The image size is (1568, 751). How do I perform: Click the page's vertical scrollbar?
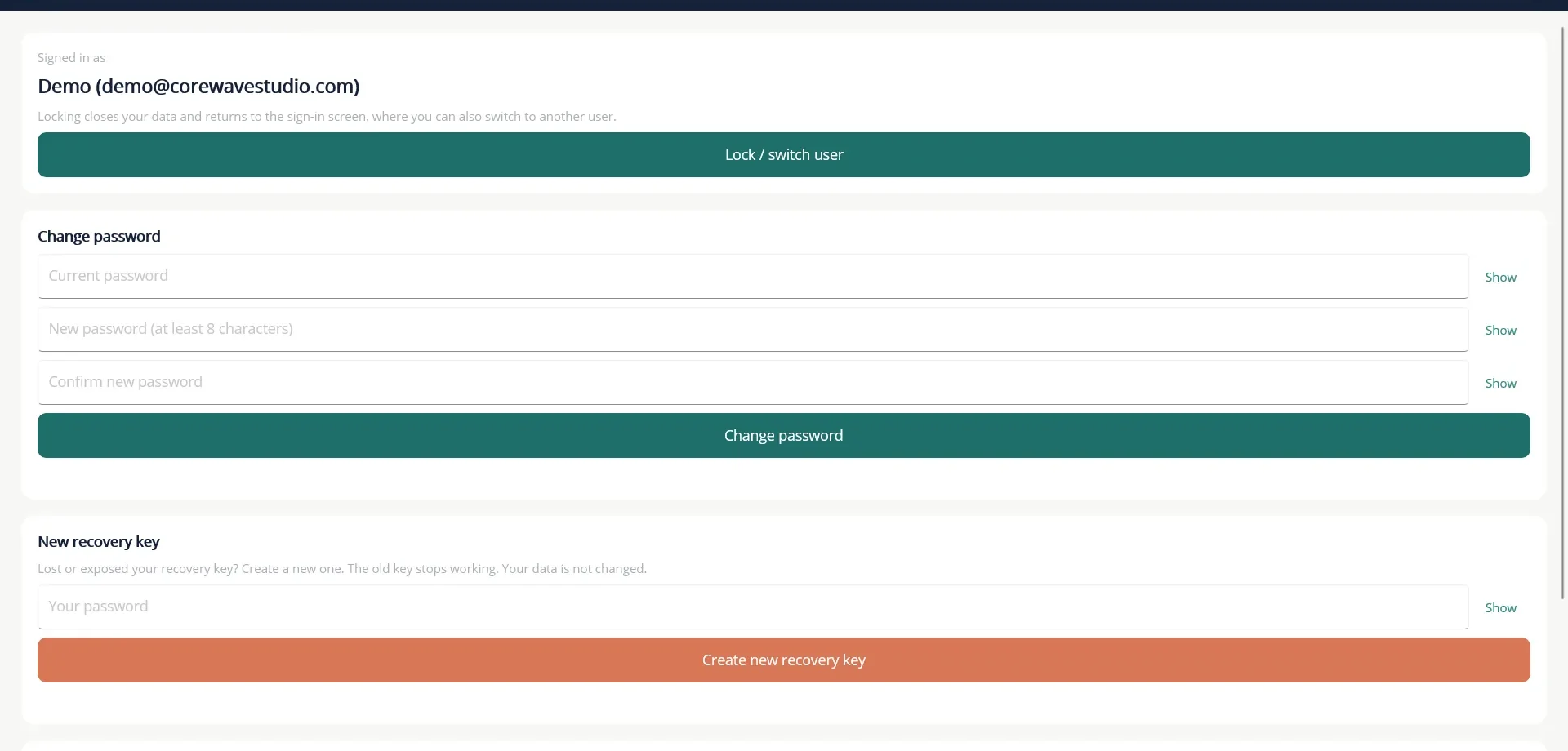click(x=1563, y=313)
